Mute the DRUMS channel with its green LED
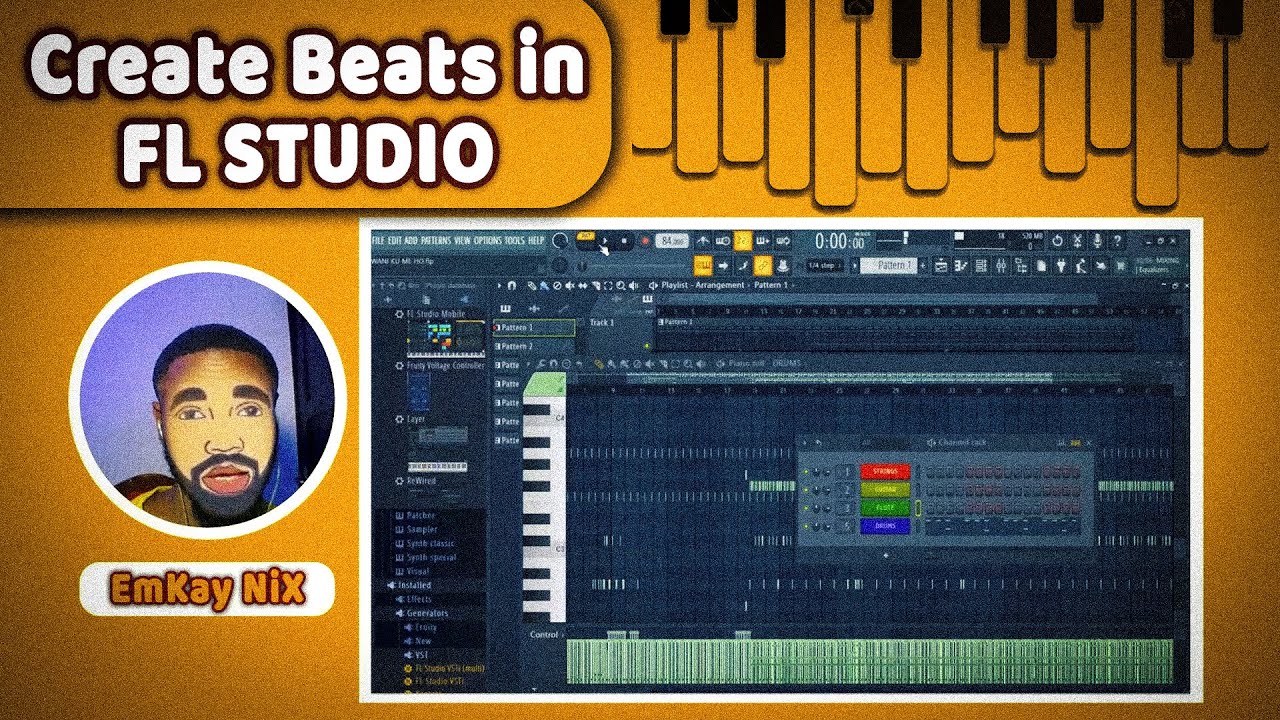Image resolution: width=1280 pixels, height=720 pixels. click(806, 526)
